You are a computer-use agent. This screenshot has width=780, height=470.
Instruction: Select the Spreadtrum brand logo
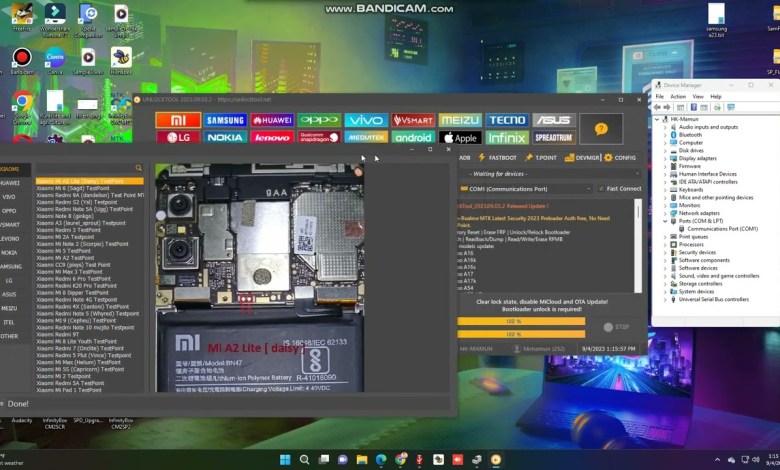point(554,137)
